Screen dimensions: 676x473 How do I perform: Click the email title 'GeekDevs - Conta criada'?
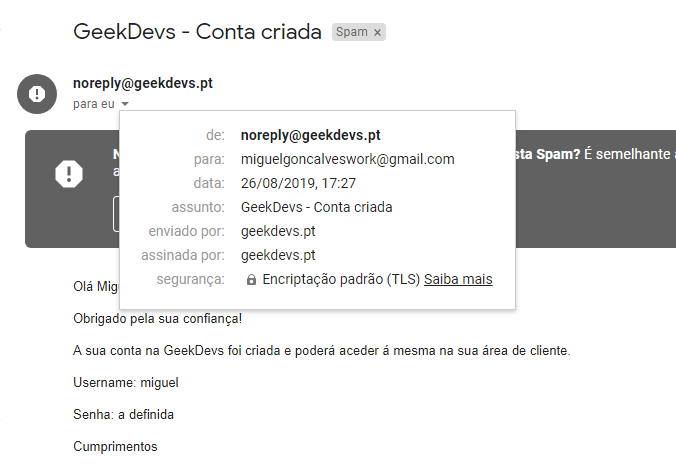click(197, 32)
